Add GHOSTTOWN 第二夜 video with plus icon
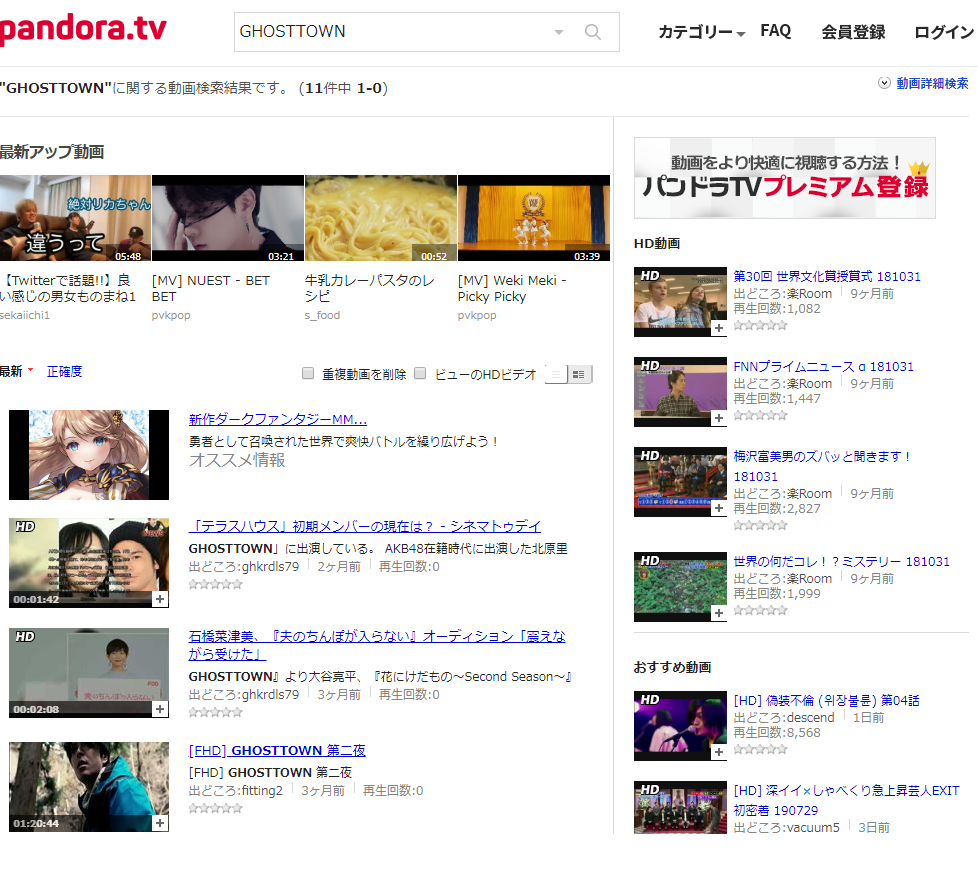The height and width of the screenshot is (889, 978). (x=160, y=823)
